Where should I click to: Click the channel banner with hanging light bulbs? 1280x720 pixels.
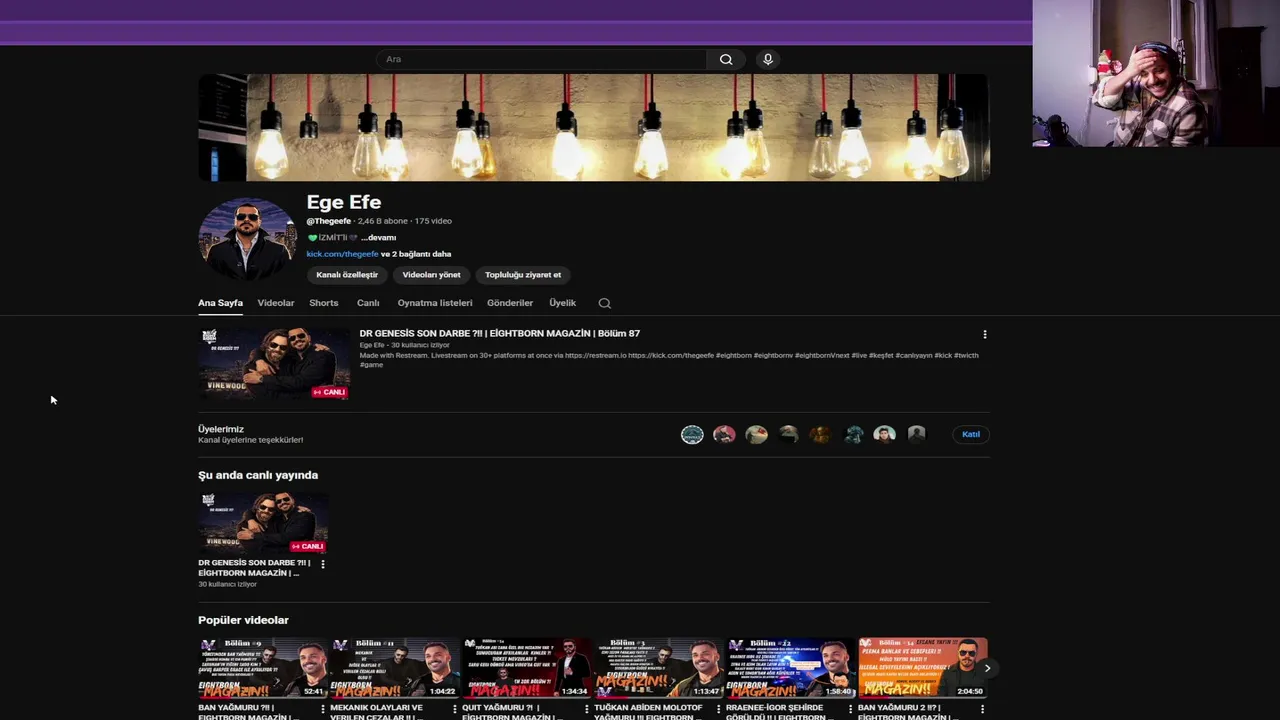[x=594, y=127]
